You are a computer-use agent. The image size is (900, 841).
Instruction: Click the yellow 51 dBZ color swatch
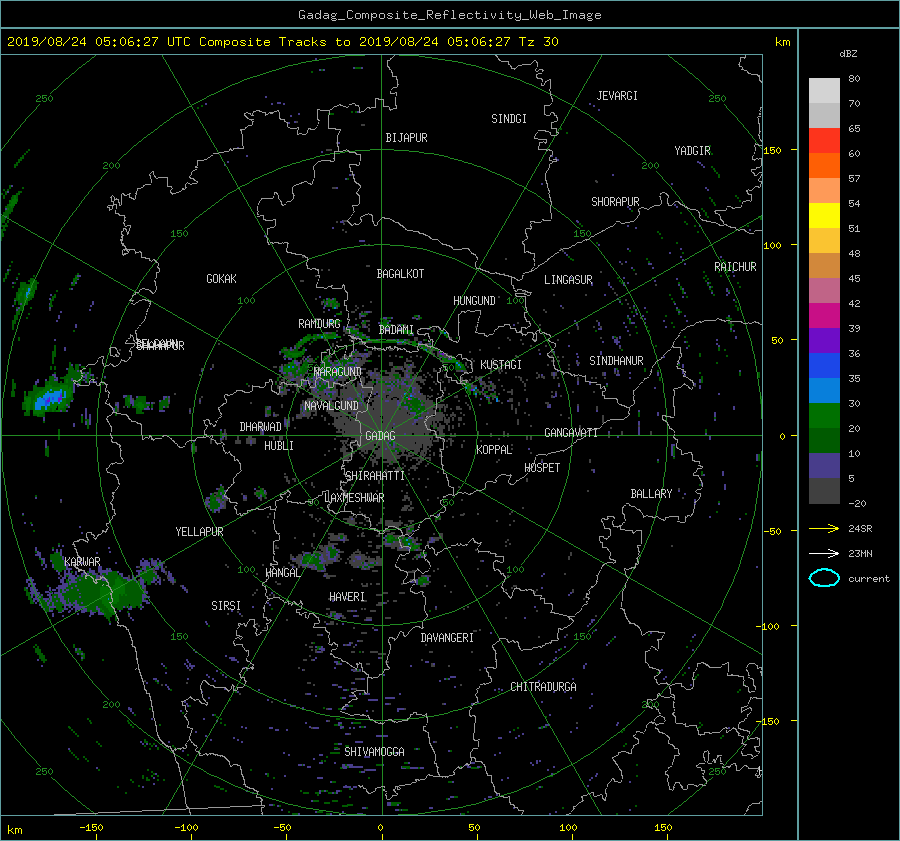[824, 215]
